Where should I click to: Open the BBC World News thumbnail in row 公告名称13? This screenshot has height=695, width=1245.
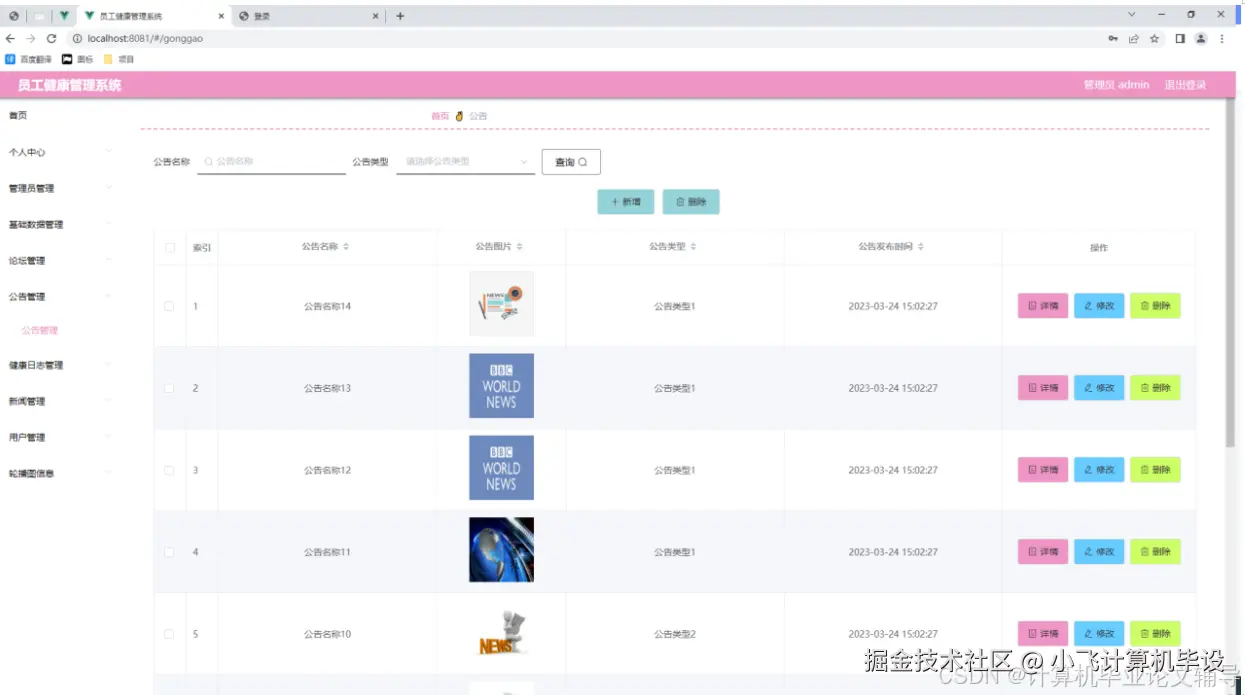(x=501, y=386)
